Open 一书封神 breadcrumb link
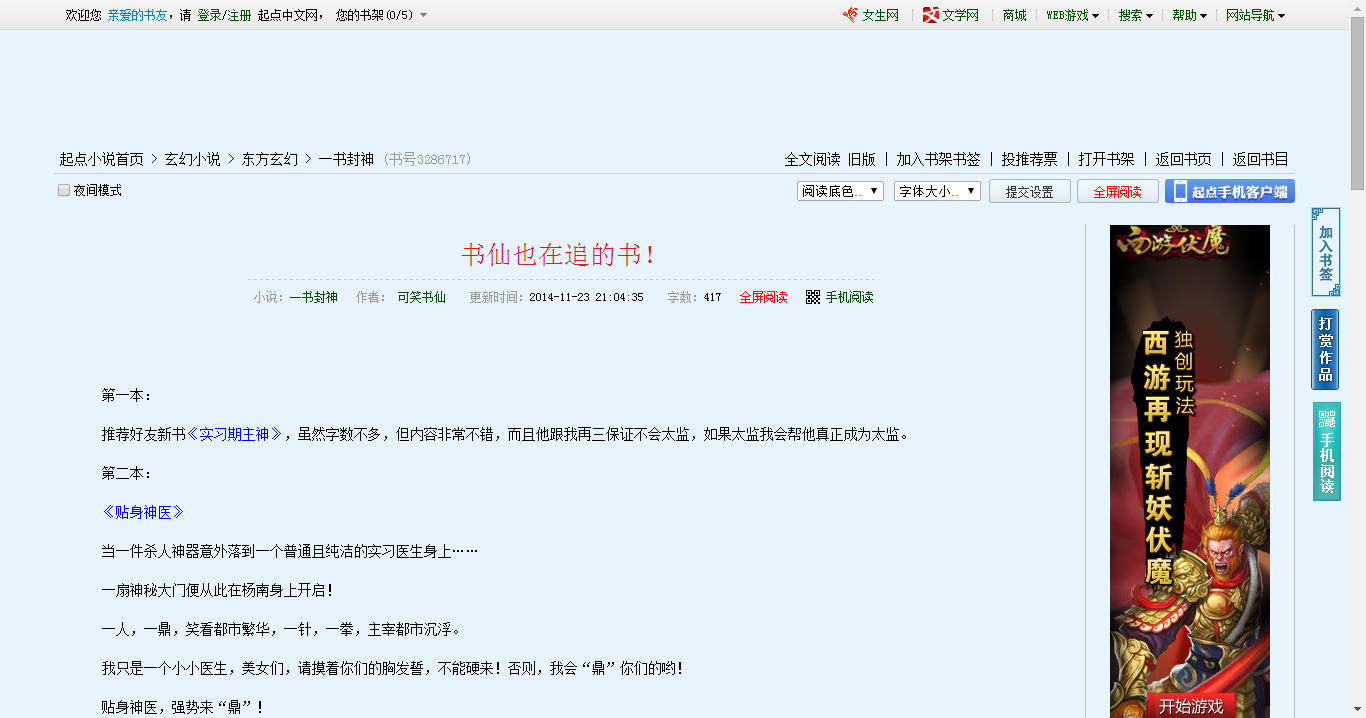This screenshot has width=1366, height=718. [x=346, y=159]
